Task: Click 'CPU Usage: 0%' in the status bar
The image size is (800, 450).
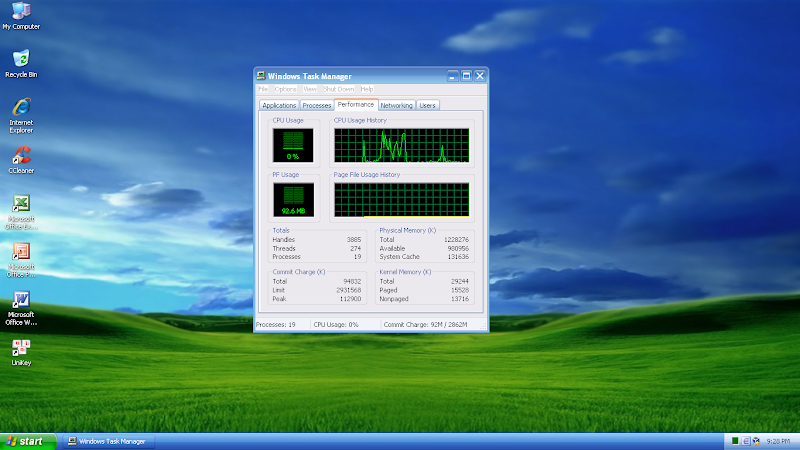Action: coord(336,324)
